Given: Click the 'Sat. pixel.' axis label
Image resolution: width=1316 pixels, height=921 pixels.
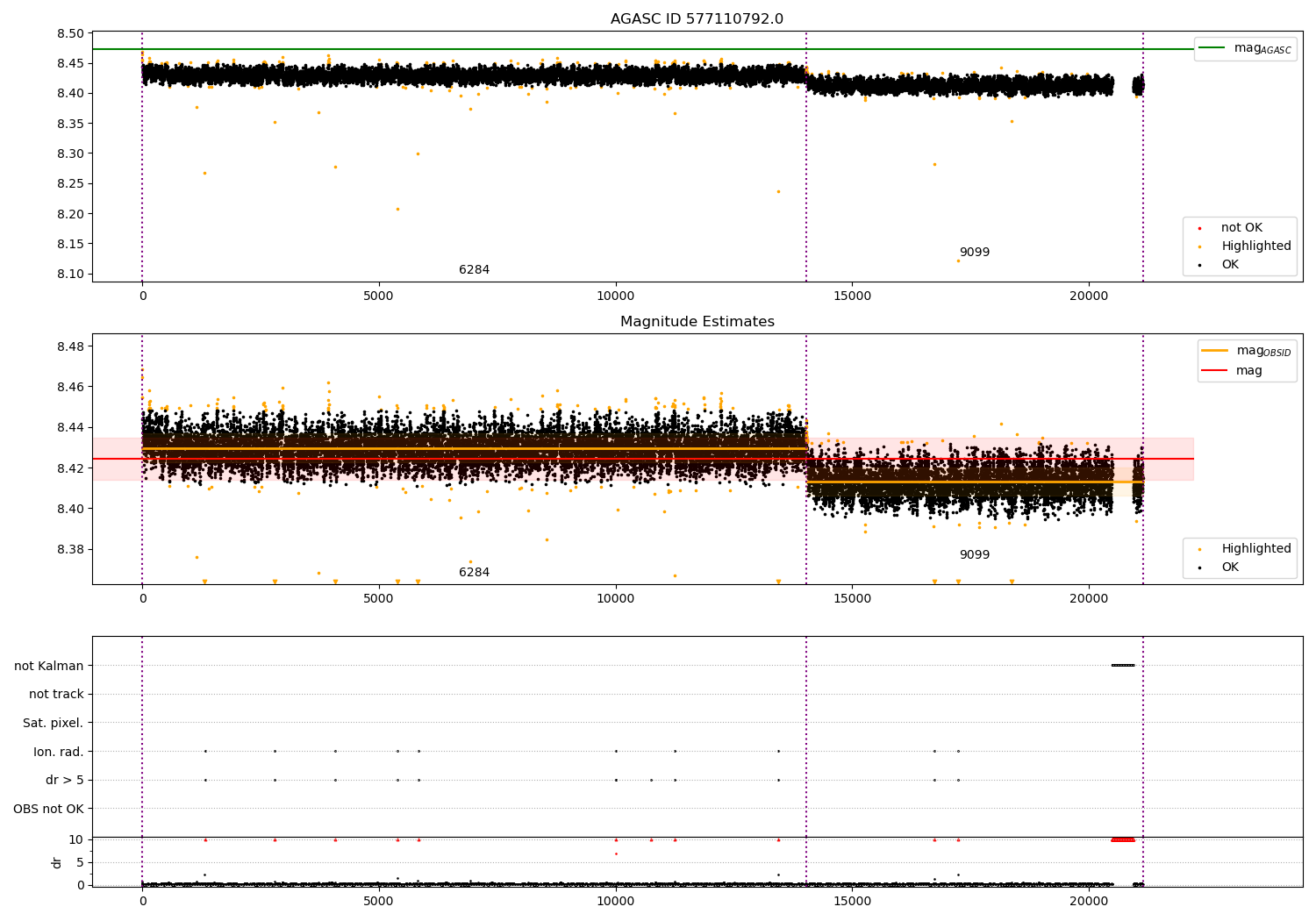Looking at the screenshot, I should click(53, 724).
